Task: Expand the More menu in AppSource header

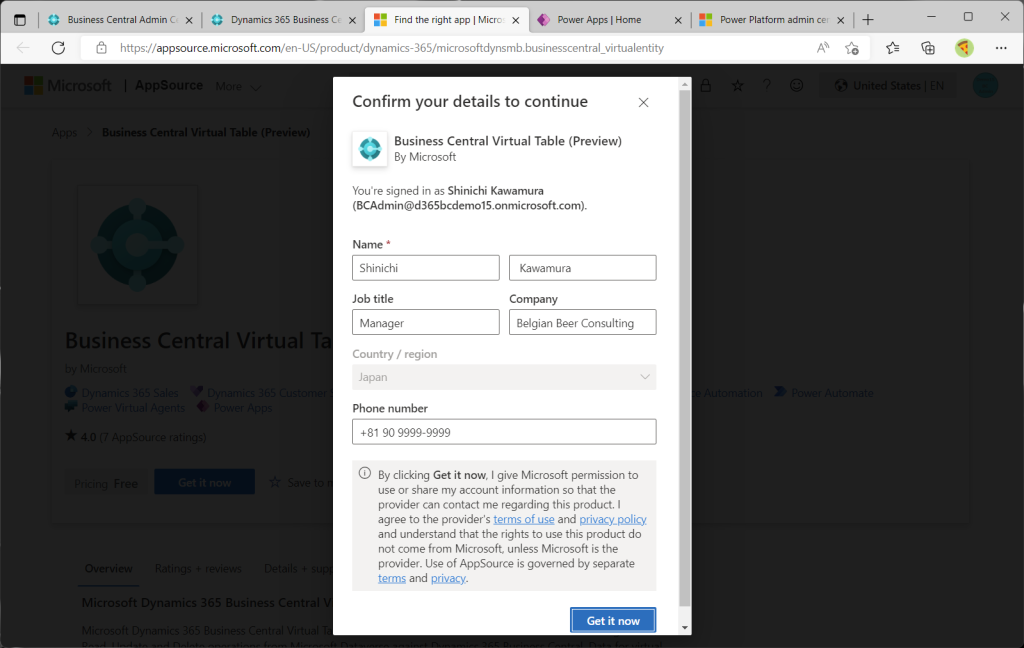Action: 238,86
